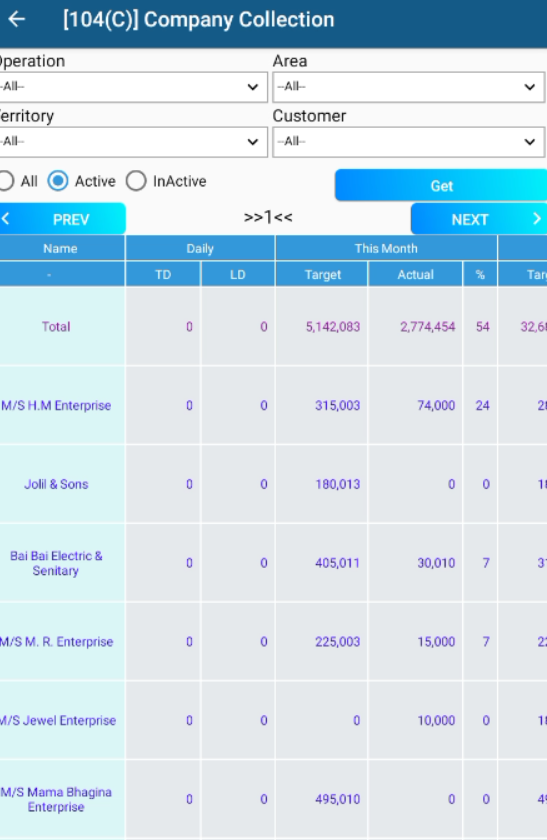
Task: Select the M/S M. R. Enterprise row
Action: tap(56, 642)
